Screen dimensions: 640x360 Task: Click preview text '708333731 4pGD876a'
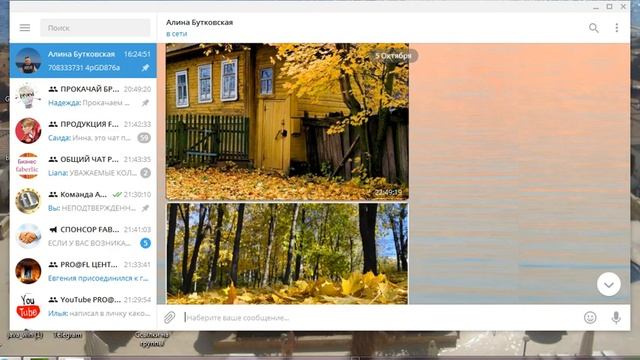tap(84, 68)
